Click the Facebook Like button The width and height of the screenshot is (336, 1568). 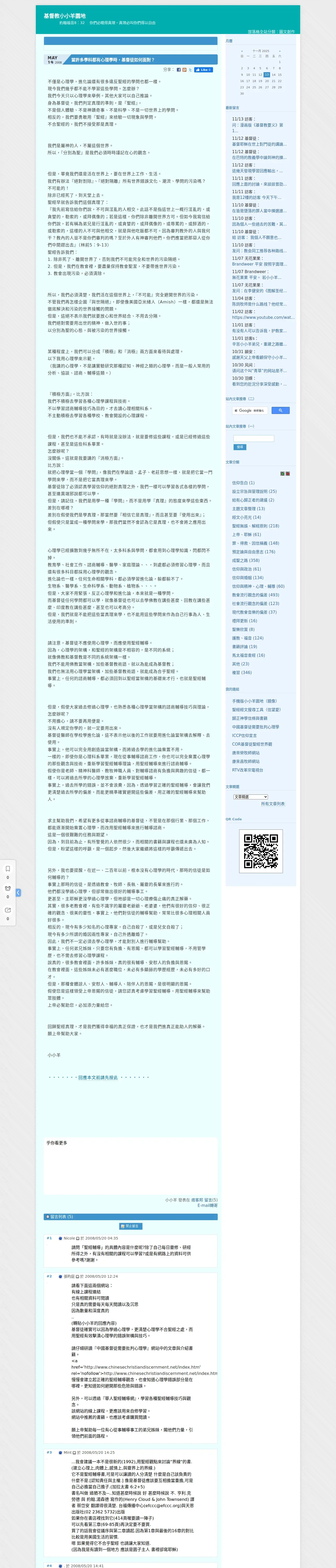pyautogui.click(x=204, y=70)
